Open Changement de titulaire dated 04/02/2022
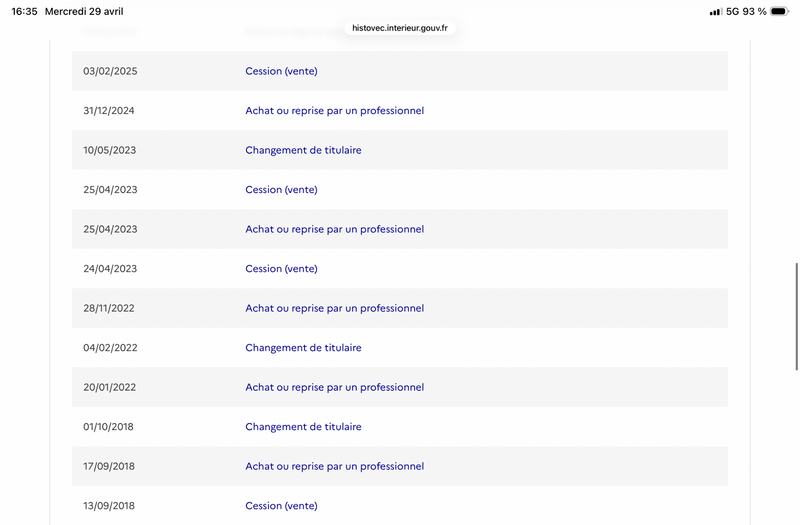 pos(303,348)
